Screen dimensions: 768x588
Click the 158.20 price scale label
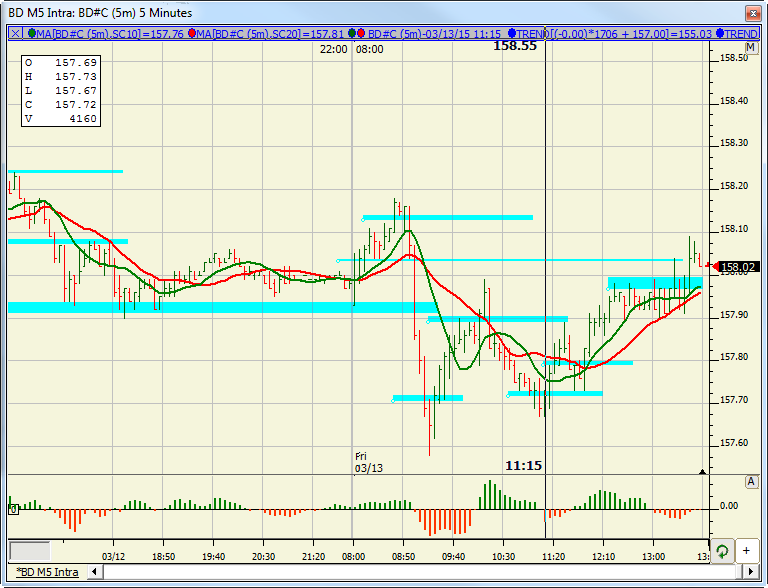pos(734,186)
